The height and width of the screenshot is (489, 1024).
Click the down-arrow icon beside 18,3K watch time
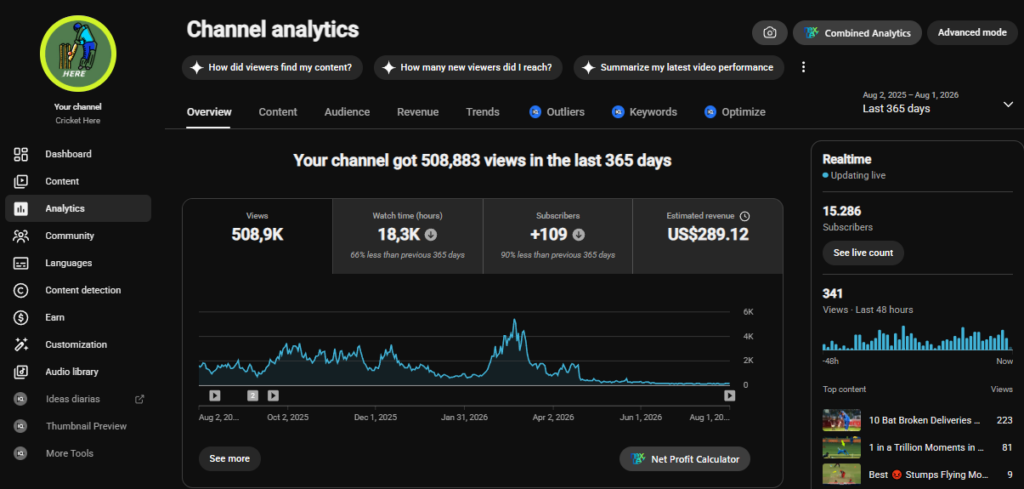430,234
